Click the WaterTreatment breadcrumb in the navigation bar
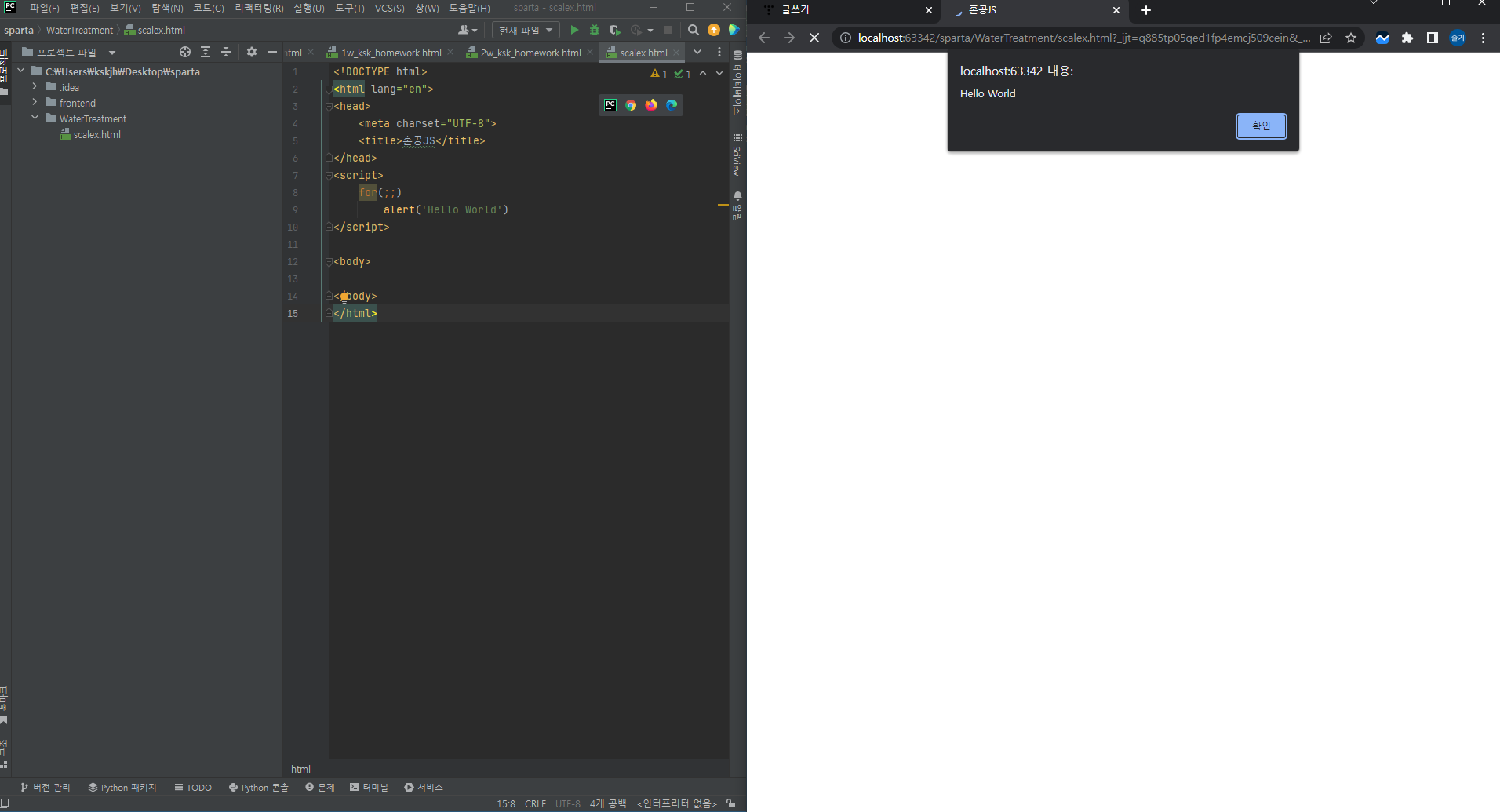 pyautogui.click(x=79, y=30)
